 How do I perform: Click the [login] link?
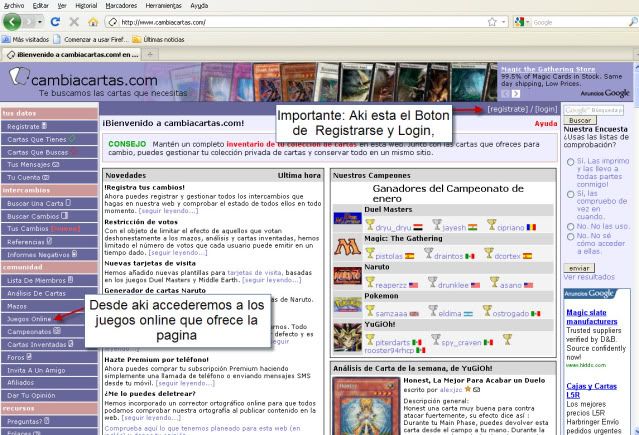(x=546, y=109)
